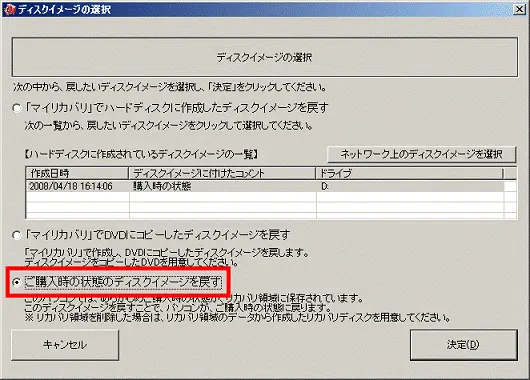Select the ハードディスクに作成したディスクイメージを戻す radio option

(x=16, y=108)
